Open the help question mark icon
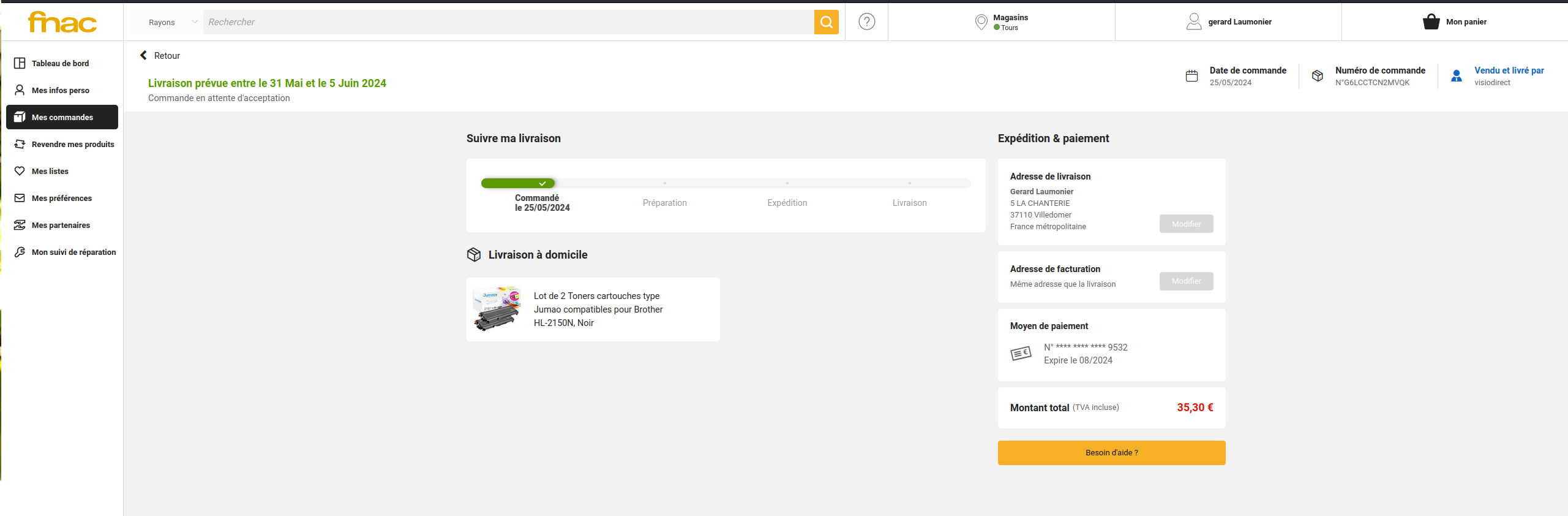 point(866,22)
